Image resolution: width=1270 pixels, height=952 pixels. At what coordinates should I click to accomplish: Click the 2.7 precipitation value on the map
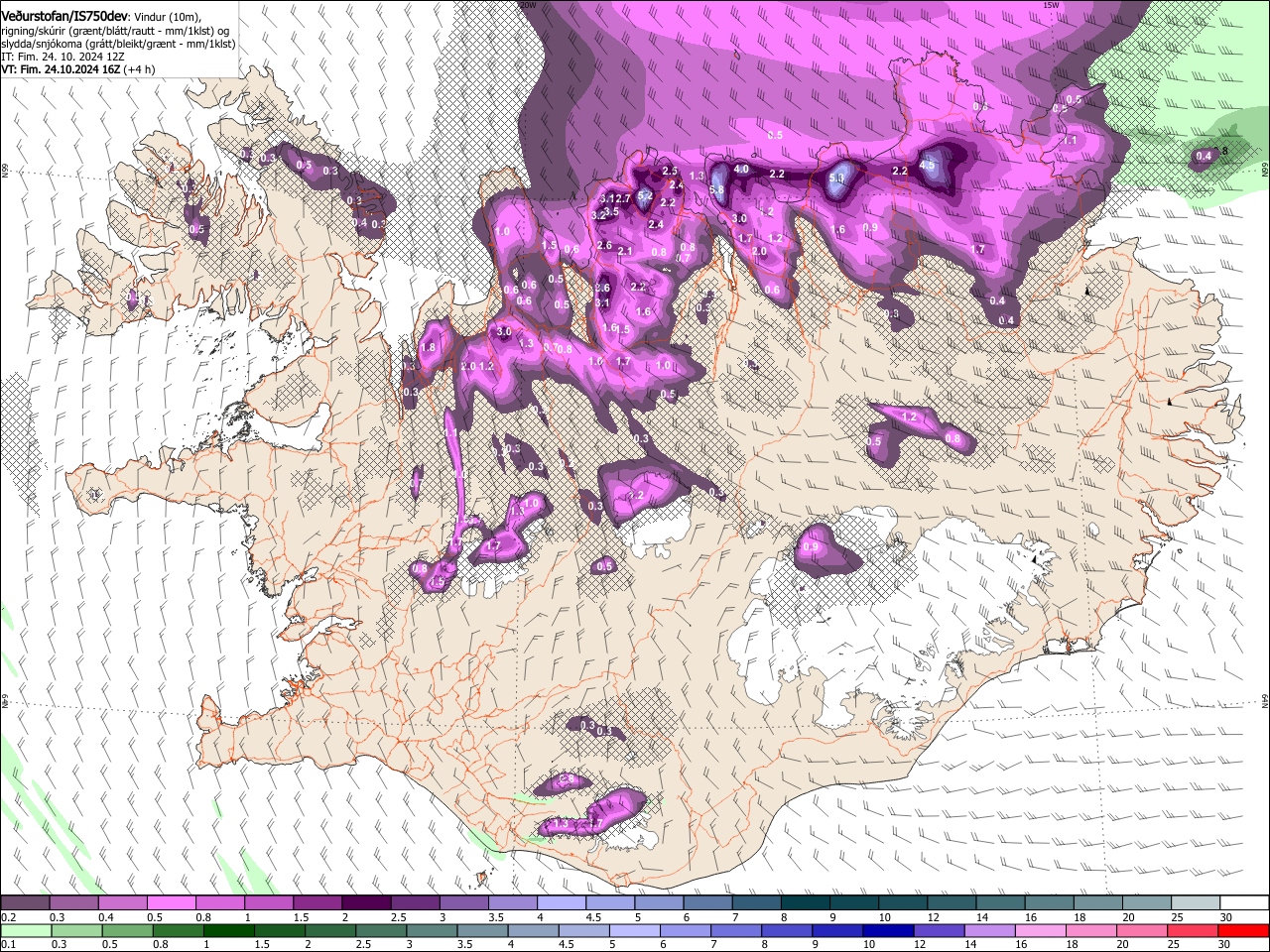(x=623, y=200)
